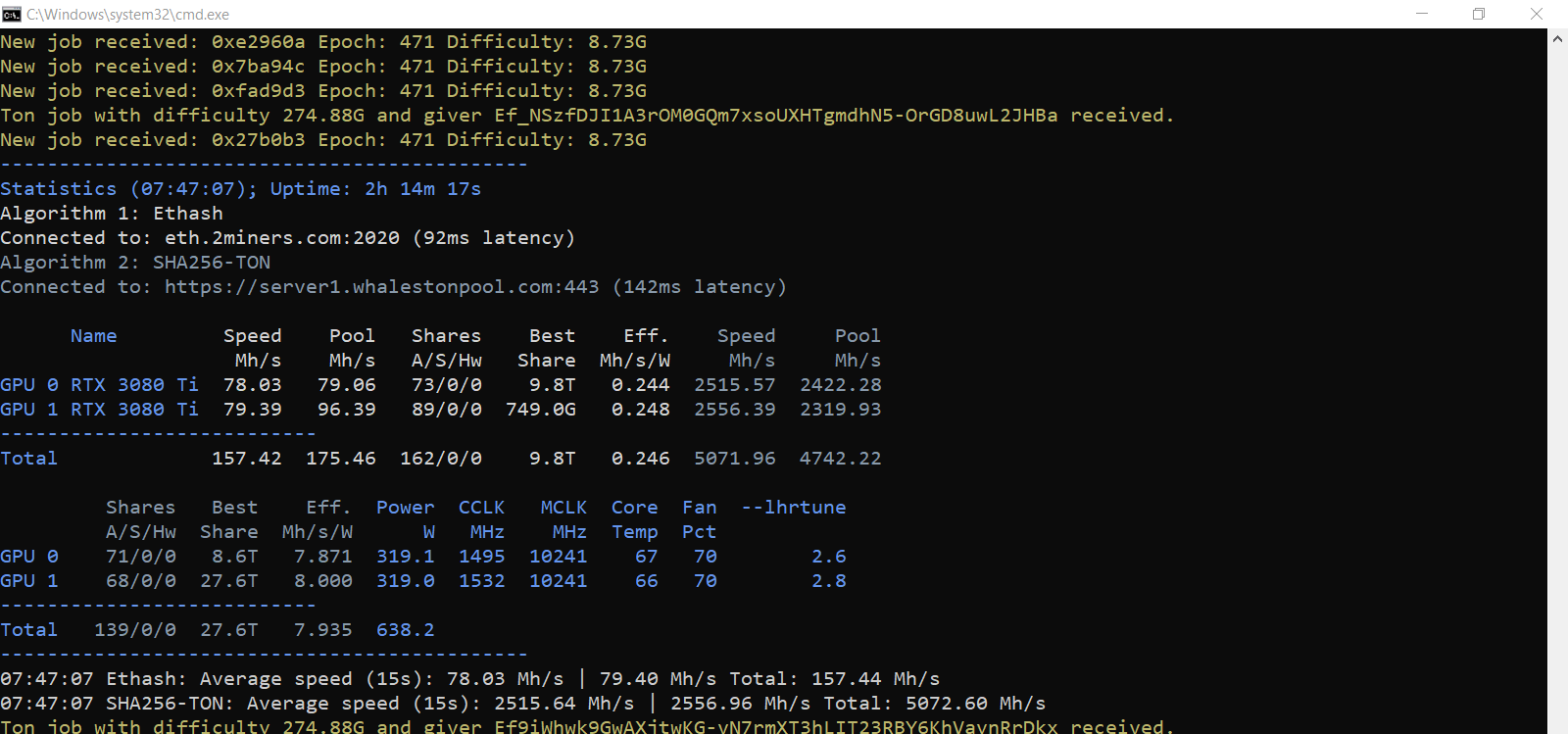
Task: Click the "Power" column header
Action: click(405, 508)
